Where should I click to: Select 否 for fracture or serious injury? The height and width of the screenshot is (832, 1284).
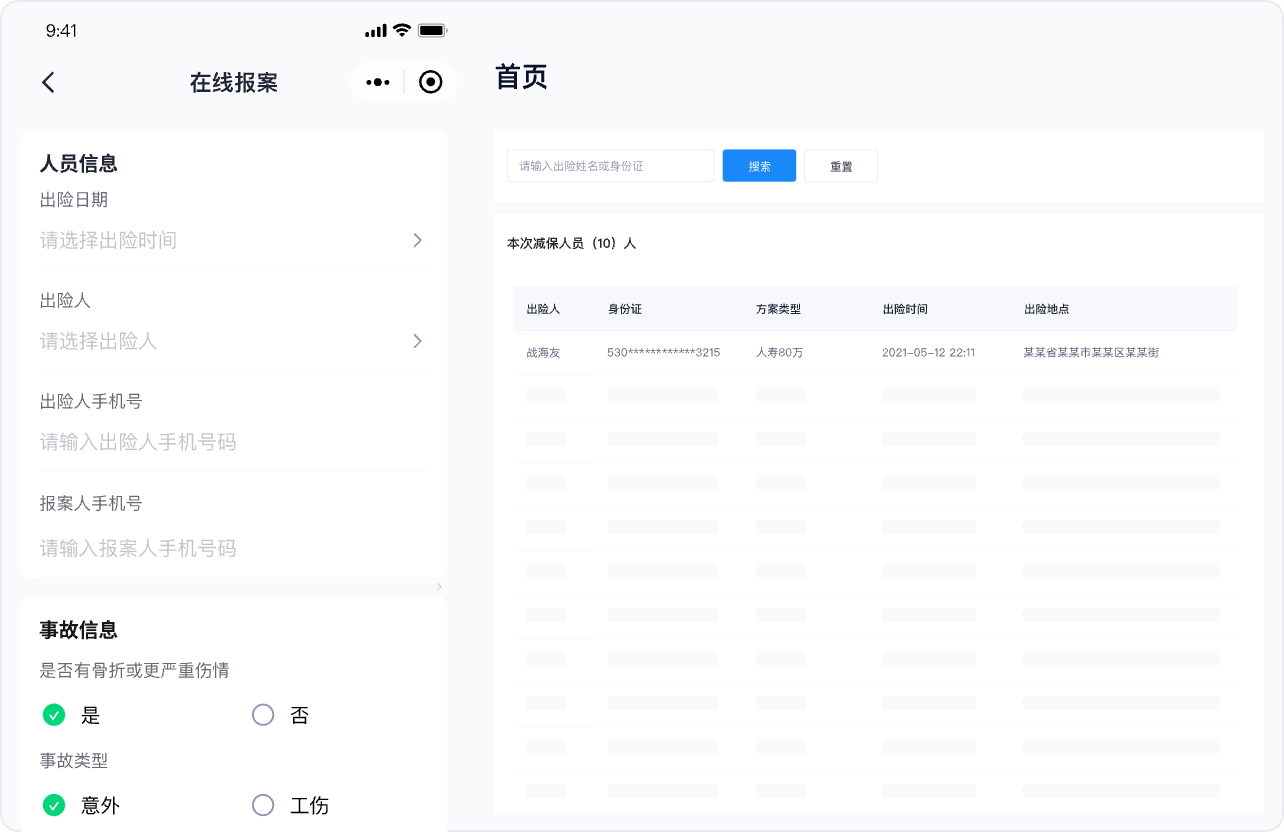coord(263,715)
